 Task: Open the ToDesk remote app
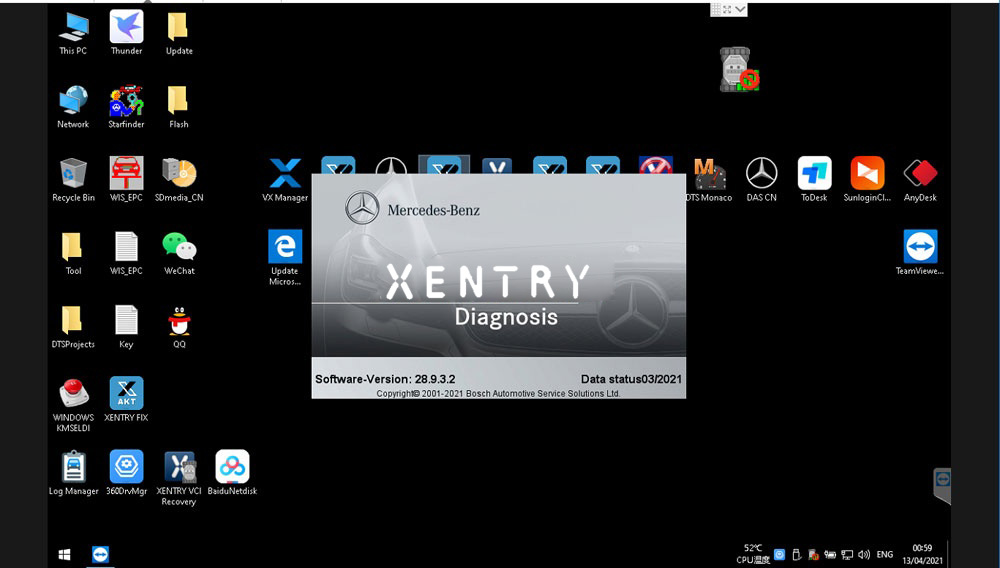(x=814, y=180)
